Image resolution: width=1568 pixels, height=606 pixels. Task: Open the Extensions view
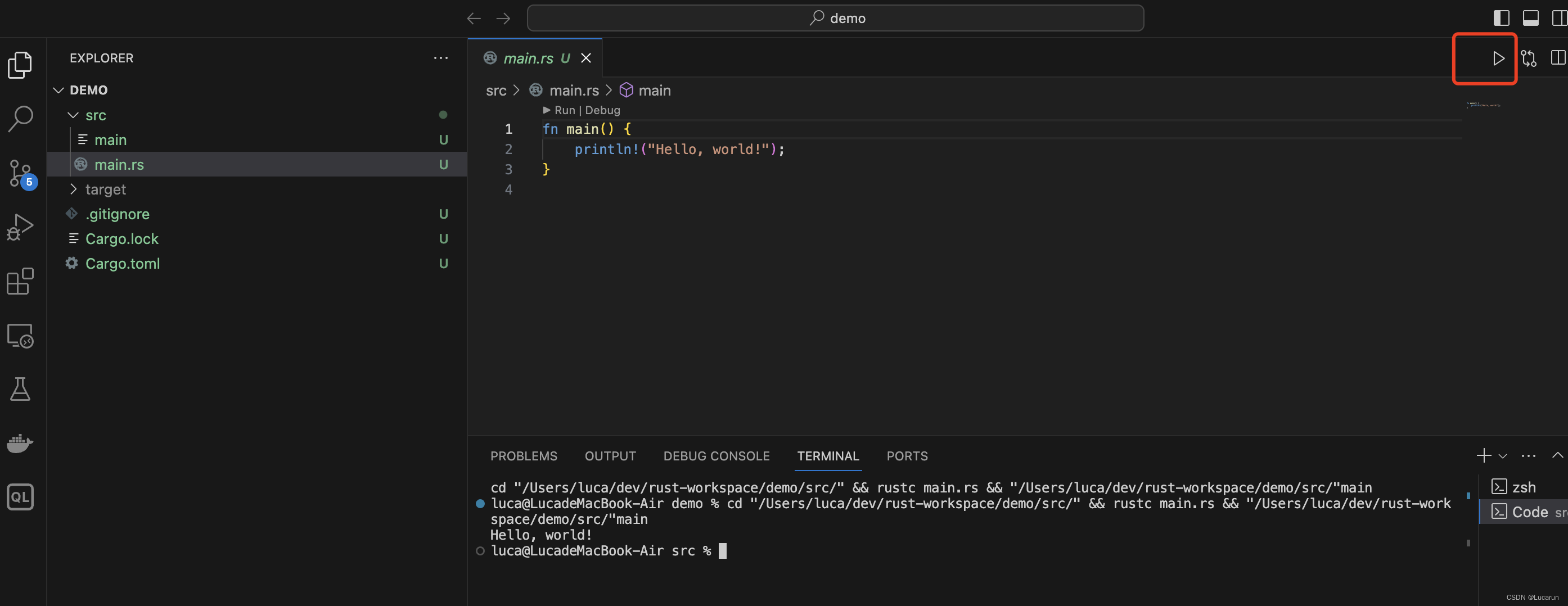pyautogui.click(x=20, y=281)
